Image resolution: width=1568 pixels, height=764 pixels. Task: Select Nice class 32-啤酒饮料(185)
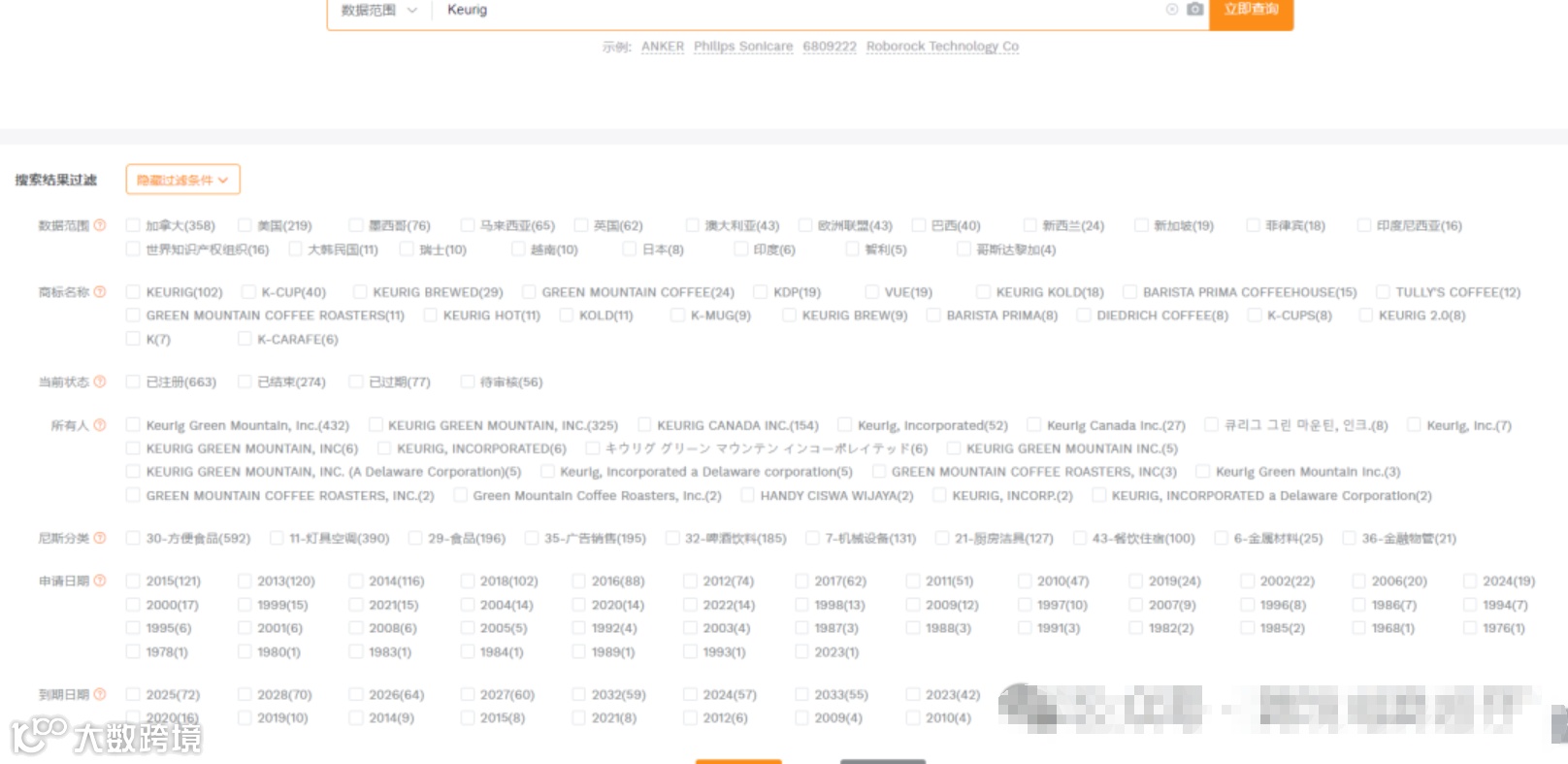point(672,539)
